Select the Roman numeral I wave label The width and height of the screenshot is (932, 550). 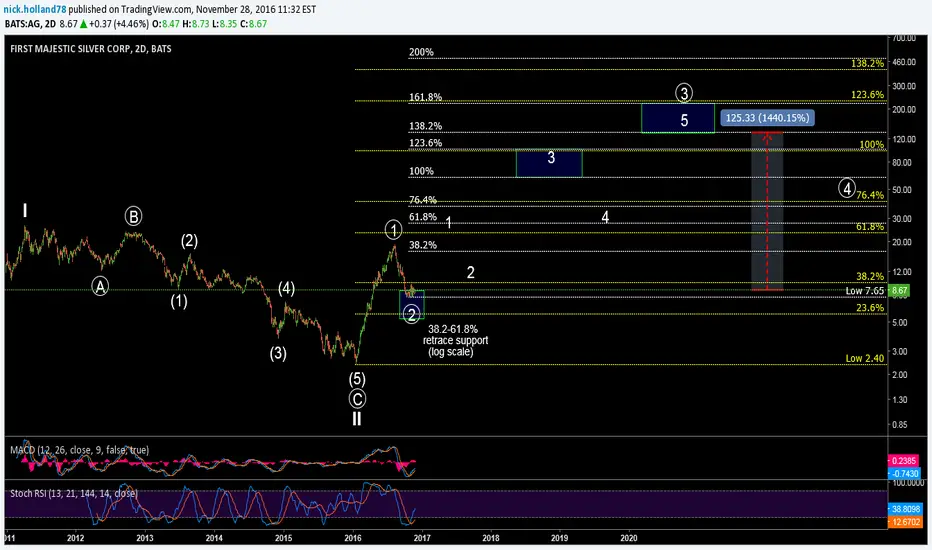click(x=25, y=210)
